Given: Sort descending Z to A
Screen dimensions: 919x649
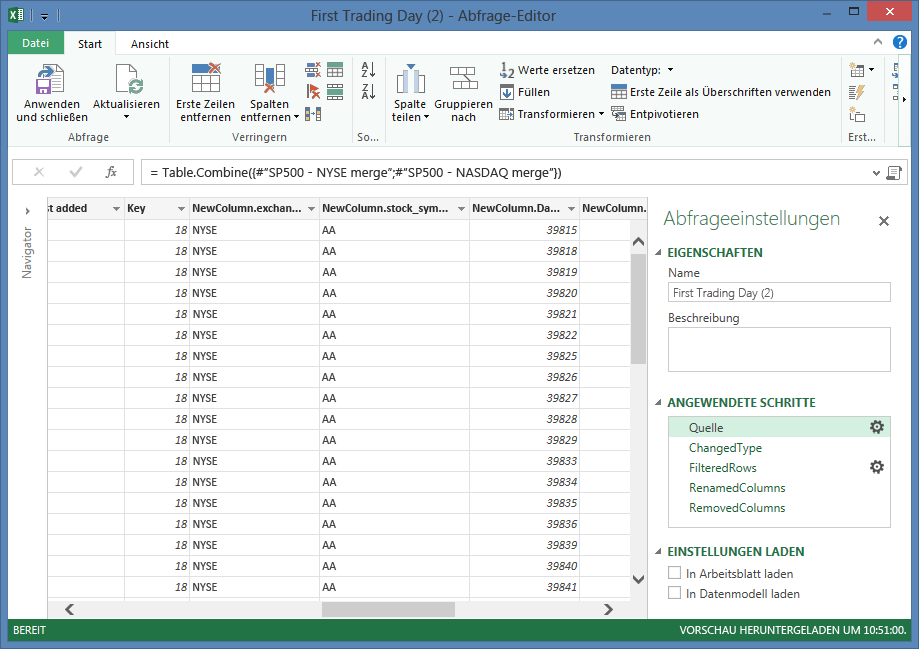Looking at the screenshot, I should point(368,91).
